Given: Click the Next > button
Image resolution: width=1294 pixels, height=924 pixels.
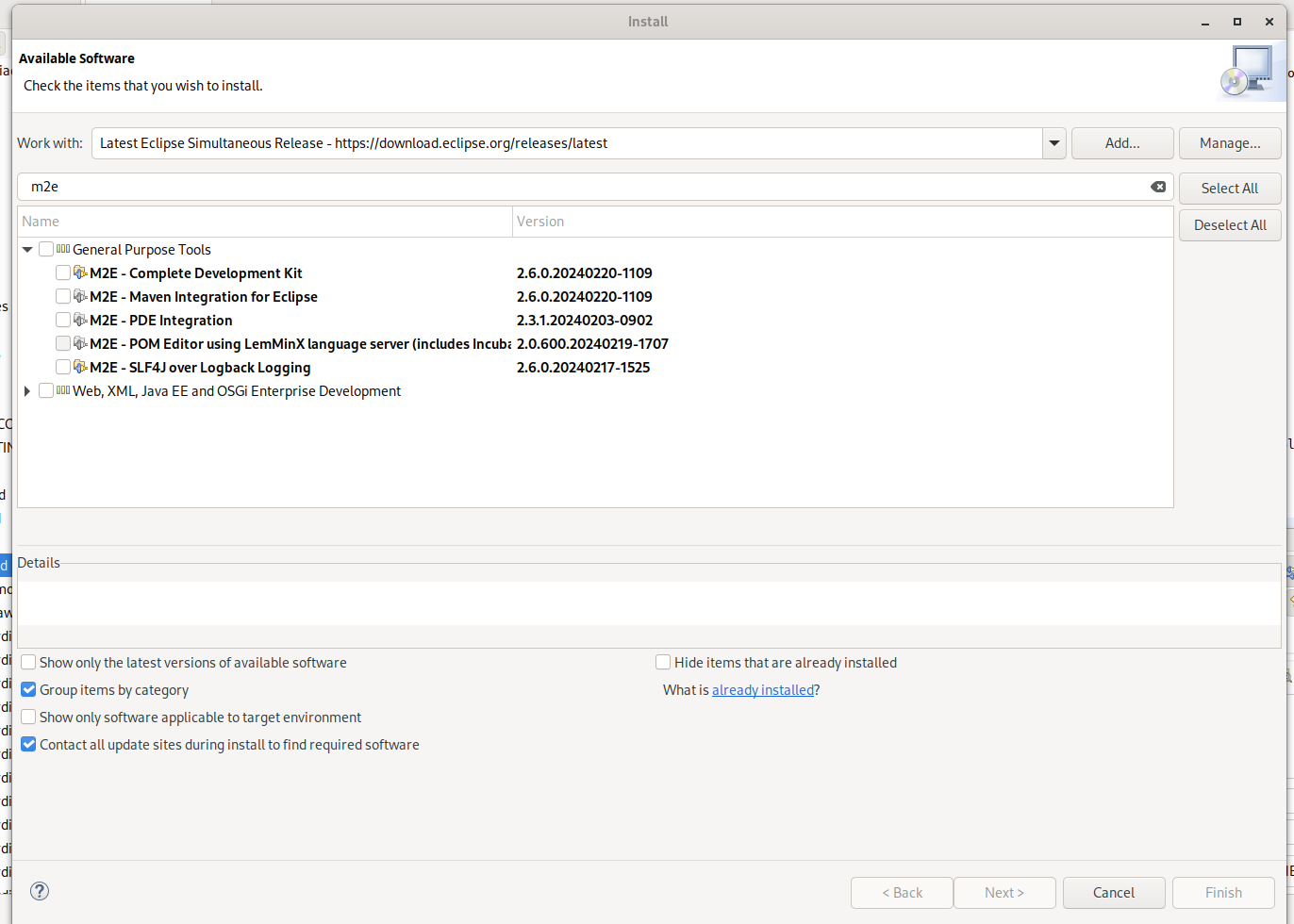Looking at the screenshot, I should [1004, 893].
